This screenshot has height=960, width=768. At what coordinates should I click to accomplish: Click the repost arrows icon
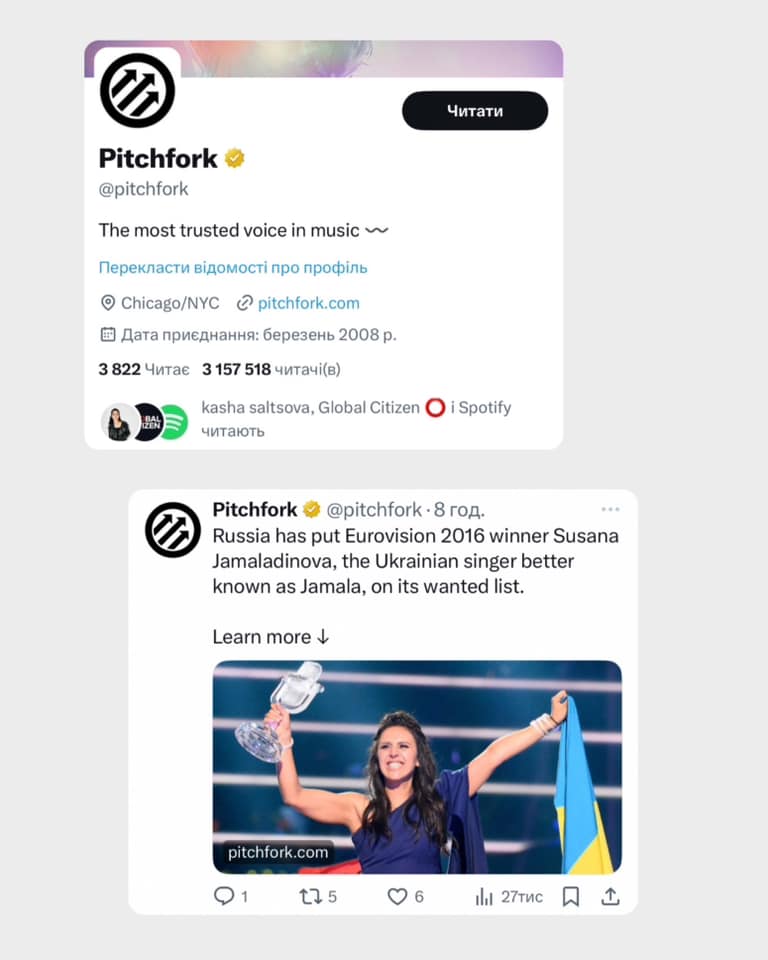point(311,897)
